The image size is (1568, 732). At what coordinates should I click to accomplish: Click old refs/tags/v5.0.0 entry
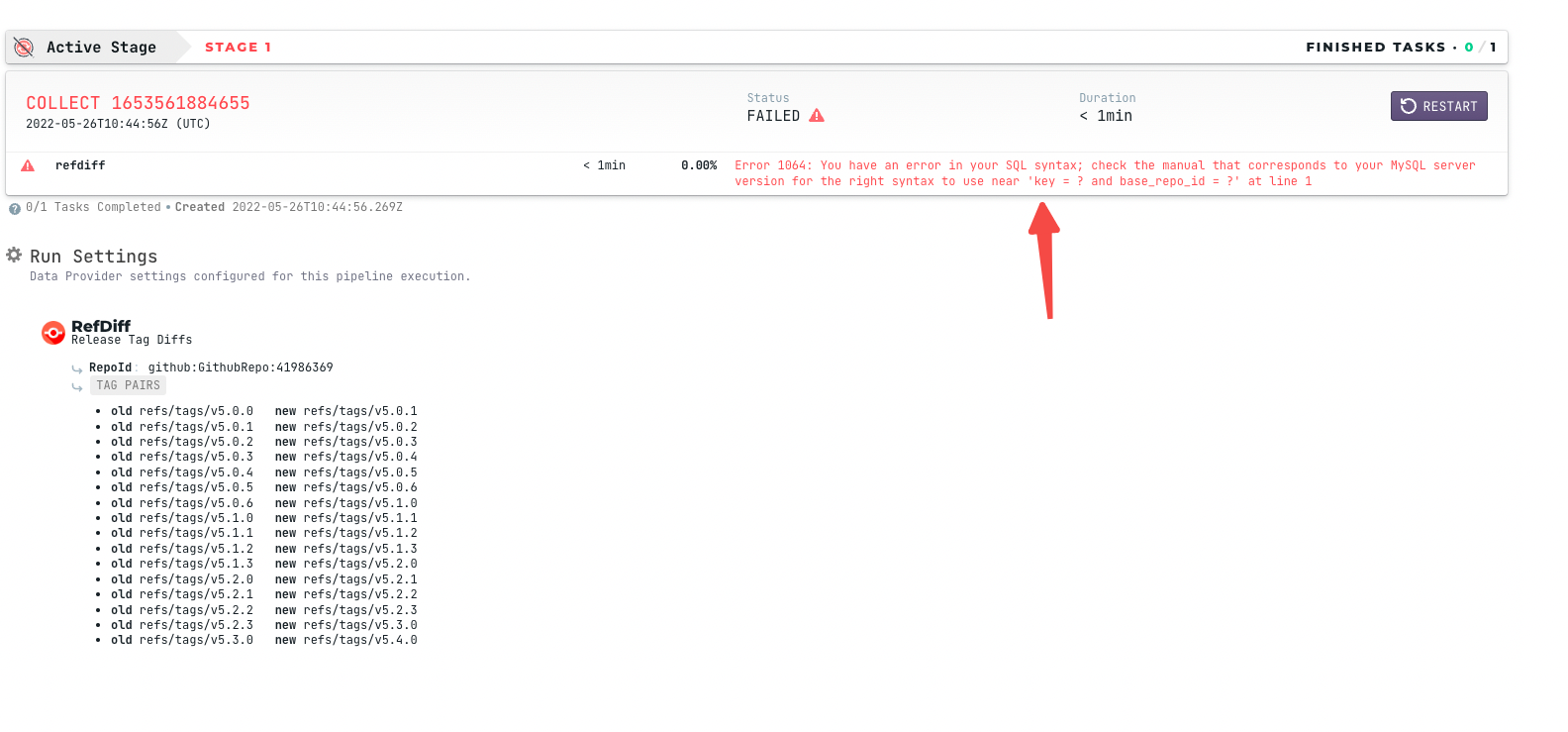coord(182,411)
